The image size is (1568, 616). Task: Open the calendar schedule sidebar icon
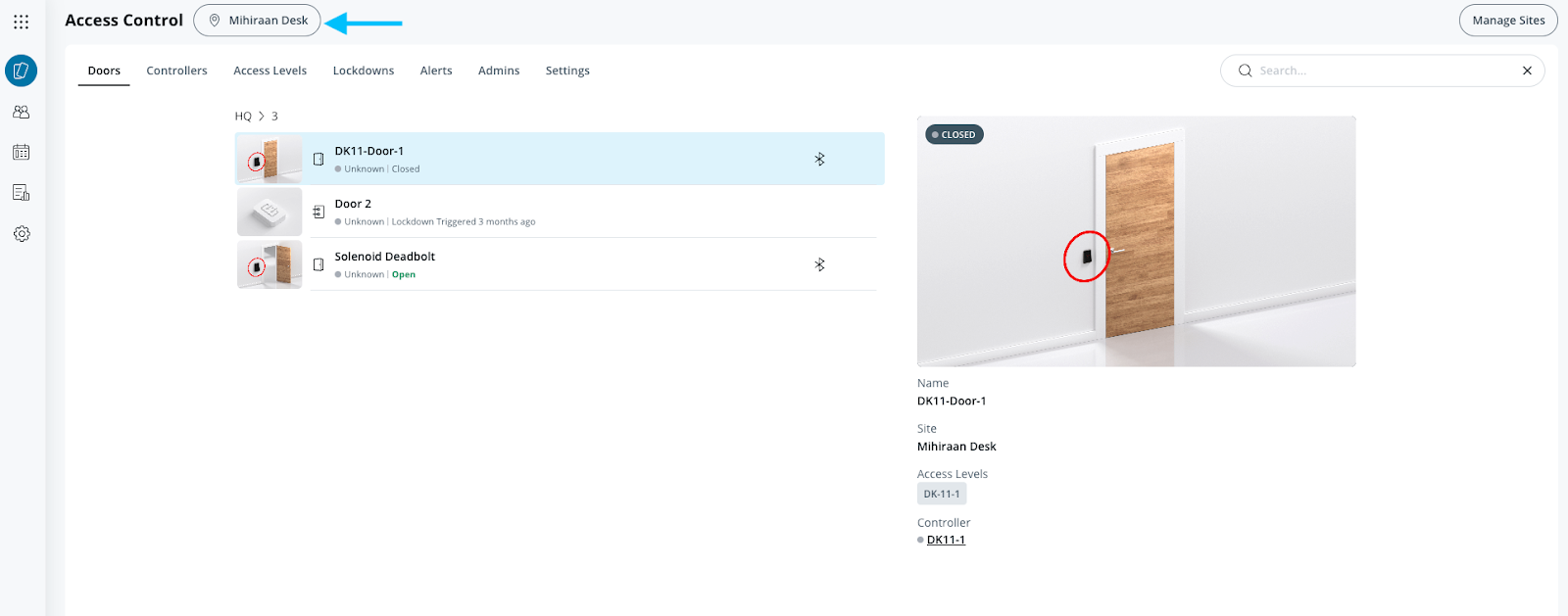[22, 153]
